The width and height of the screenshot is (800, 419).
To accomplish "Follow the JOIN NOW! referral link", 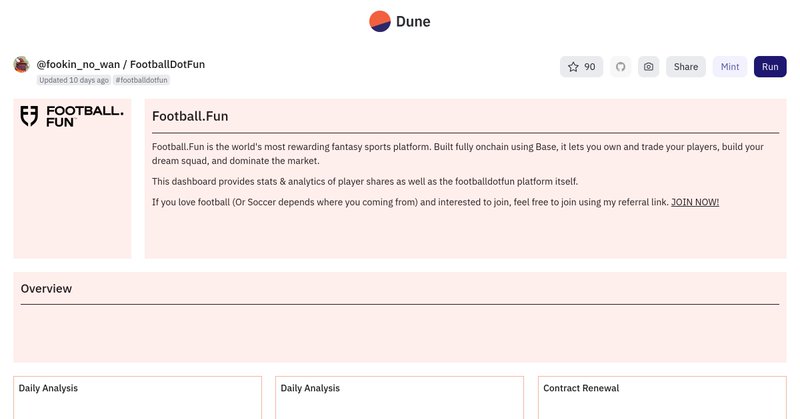I will (x=695, y=202).
